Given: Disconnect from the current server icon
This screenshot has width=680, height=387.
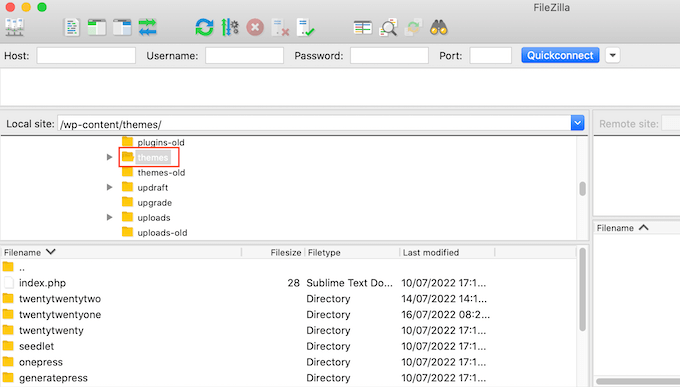Looking at the screenshot, I should tap(280, 28).
